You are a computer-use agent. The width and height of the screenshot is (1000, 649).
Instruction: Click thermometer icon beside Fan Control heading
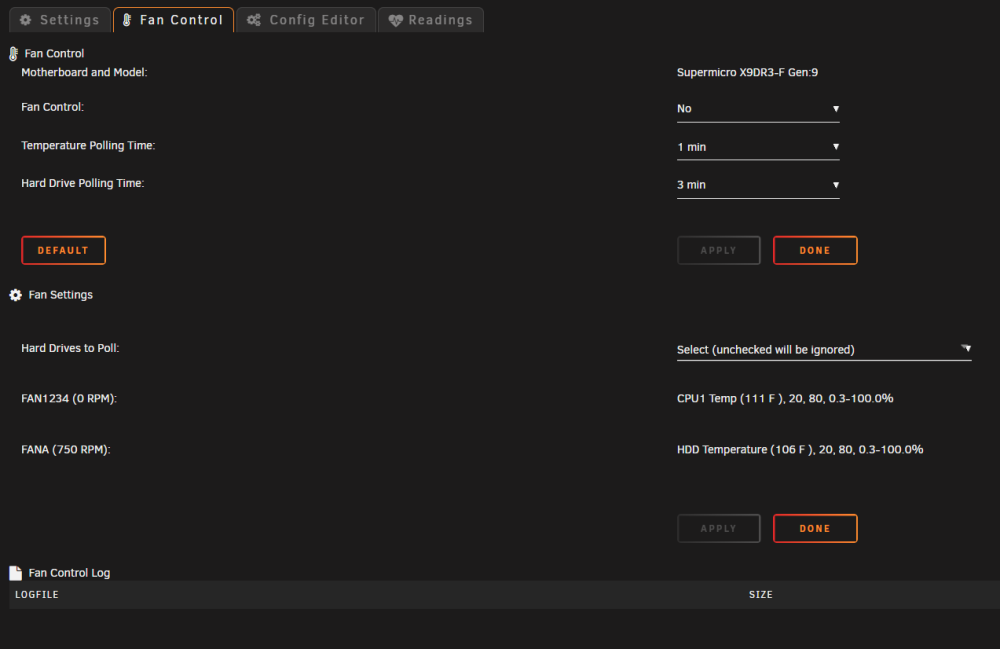tap(13, 54)
